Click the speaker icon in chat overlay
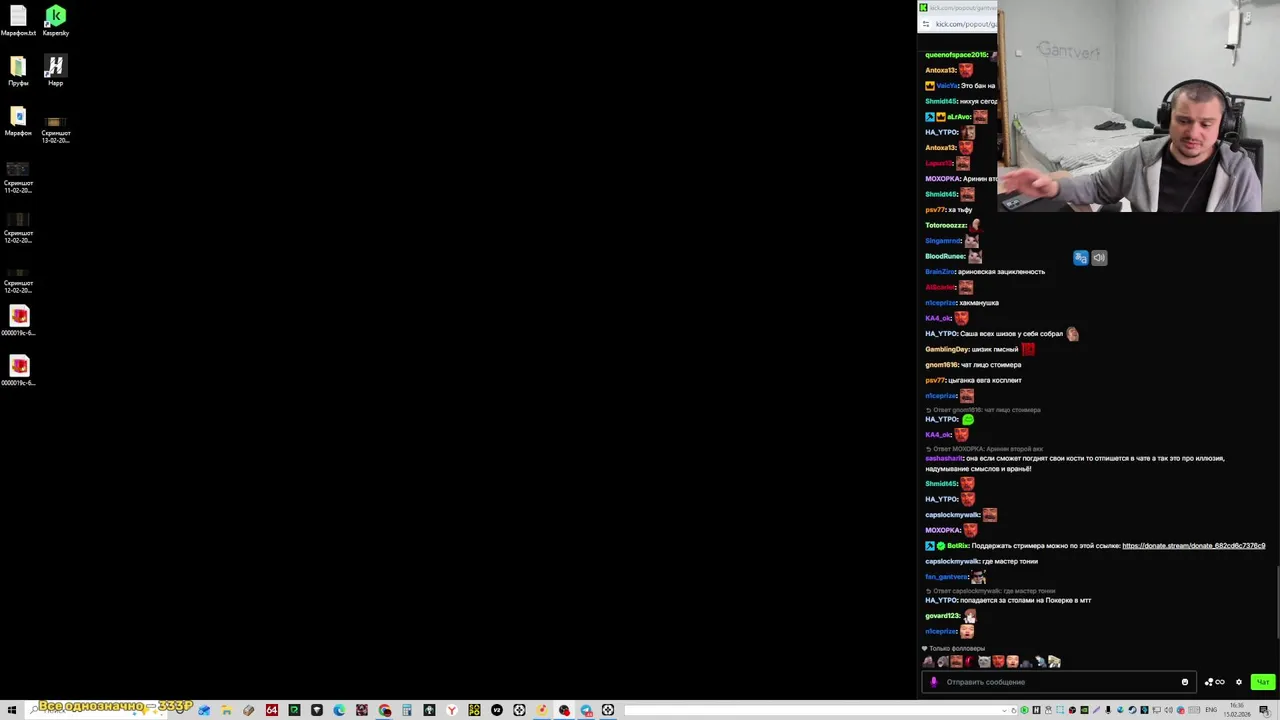This screenshot has height=720, width=1280. point(1099,258)
